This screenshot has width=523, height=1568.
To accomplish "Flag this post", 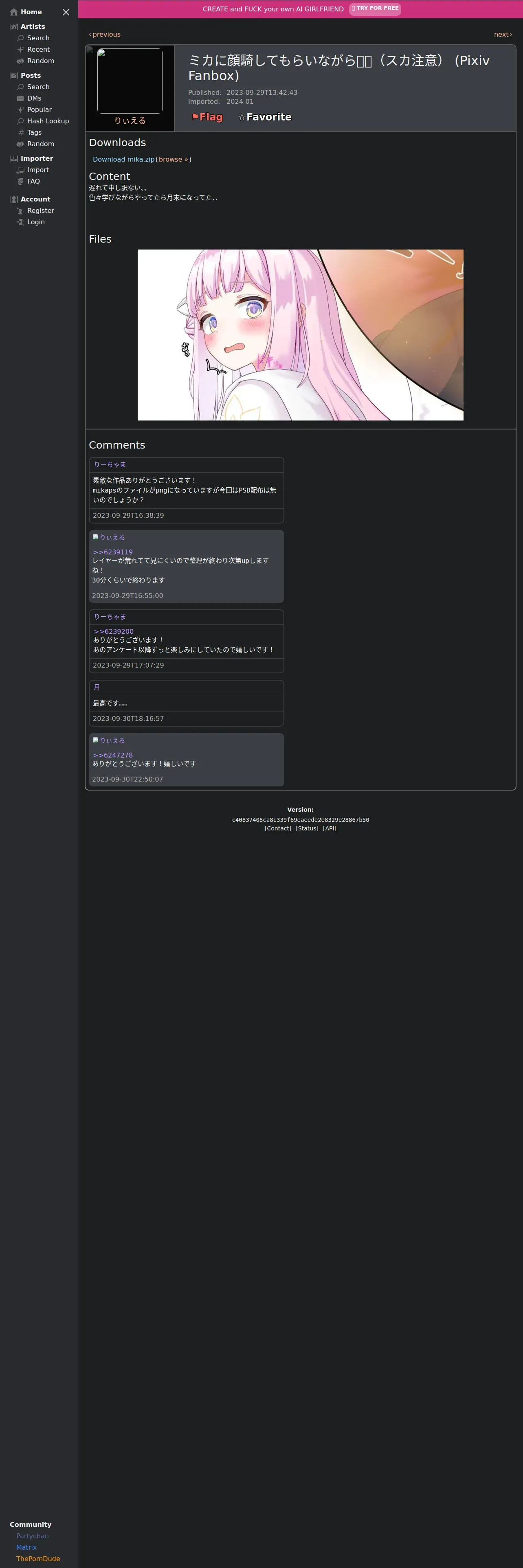I will 207,117.
